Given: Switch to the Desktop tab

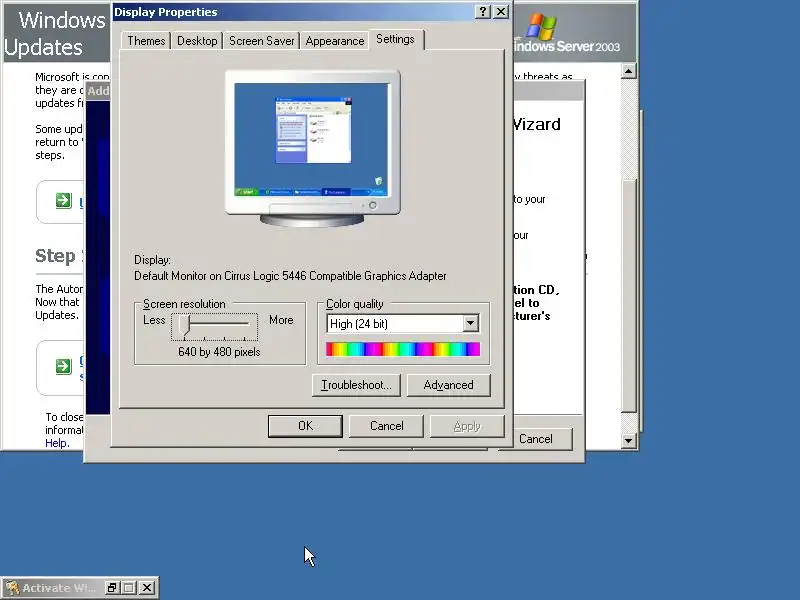Looking at the screenshot, I should (197, 41).
